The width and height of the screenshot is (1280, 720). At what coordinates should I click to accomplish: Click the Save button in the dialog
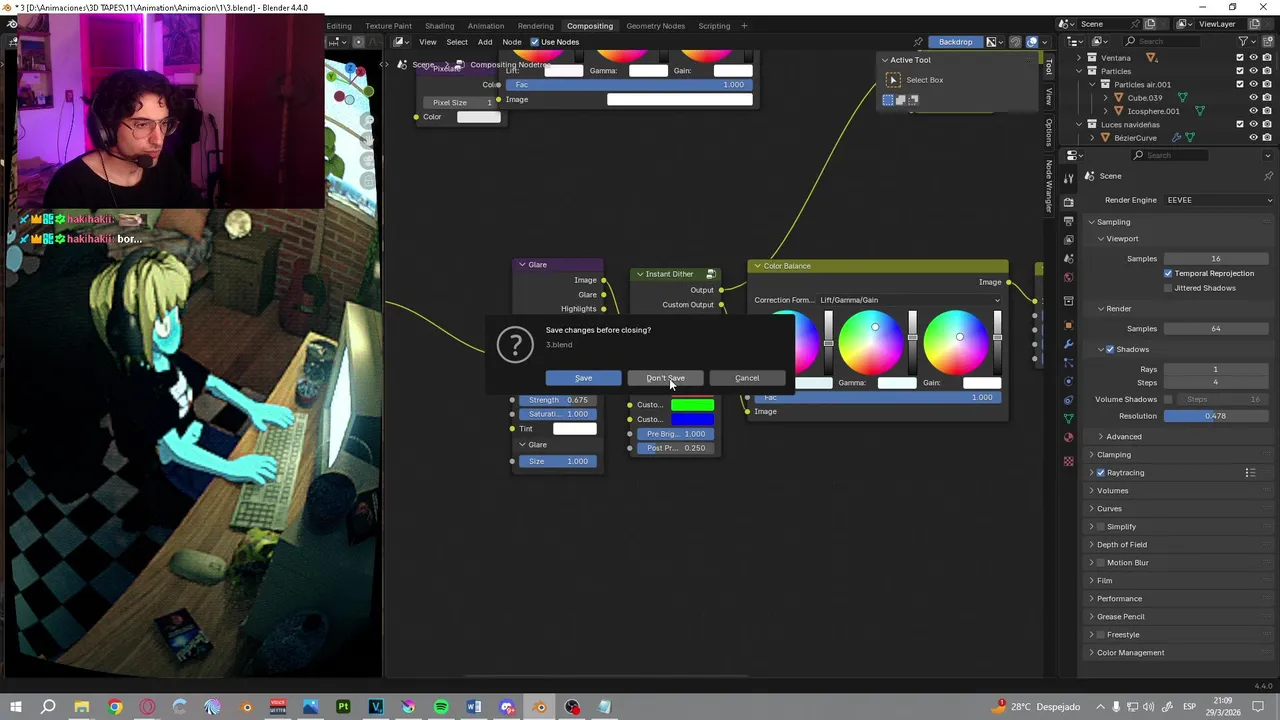tap(583, 378)
